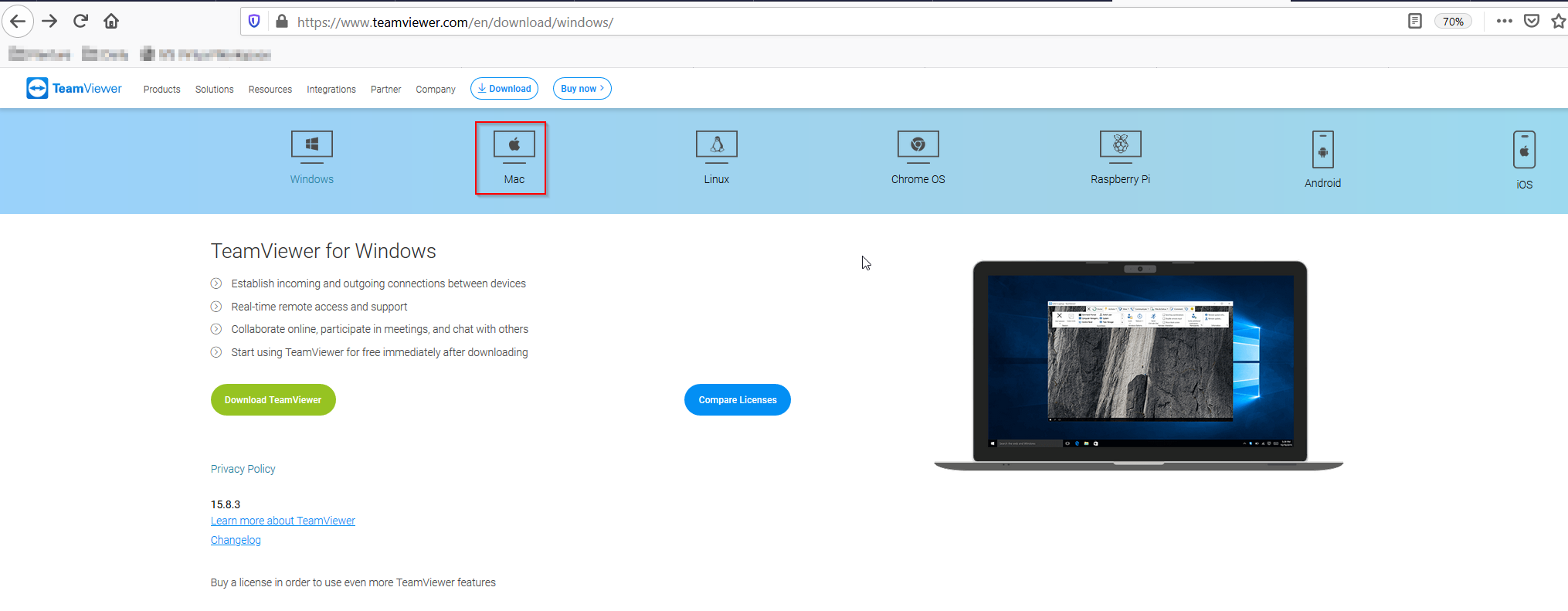Viewport: 1568px width, 611px height.
Task: Open the Resources menu
Action: tap(270, 90)
